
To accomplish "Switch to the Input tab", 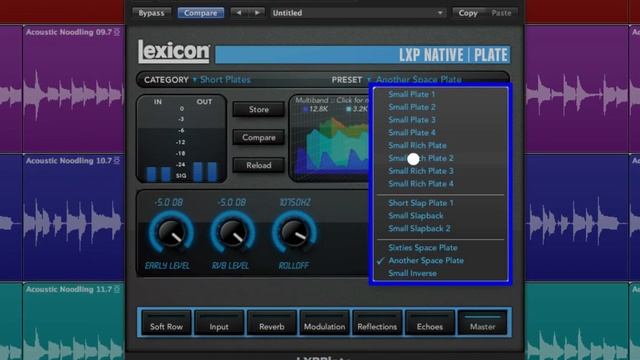I will [219, 322].
